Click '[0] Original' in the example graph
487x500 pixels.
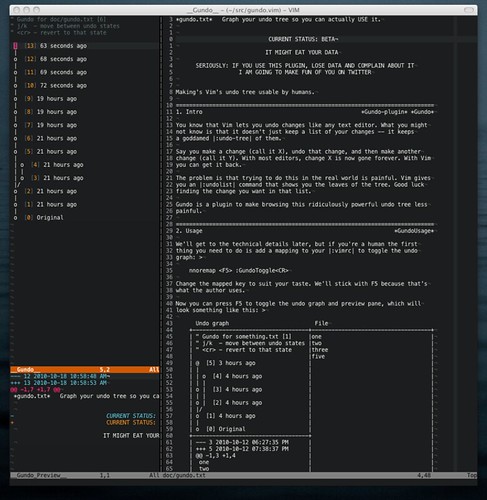tap(225, 429)
